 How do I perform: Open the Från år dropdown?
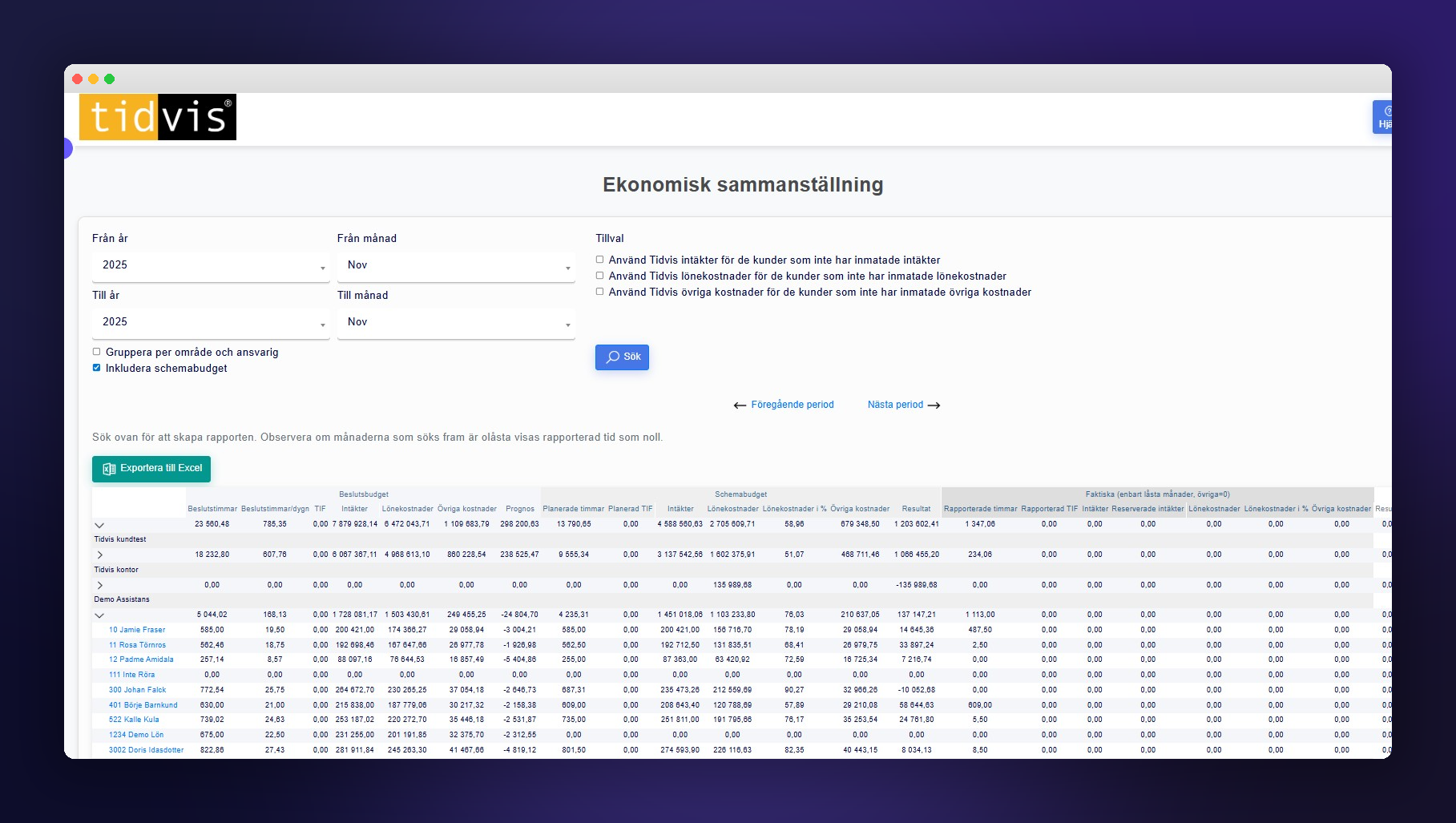click(x=211, y=265)
